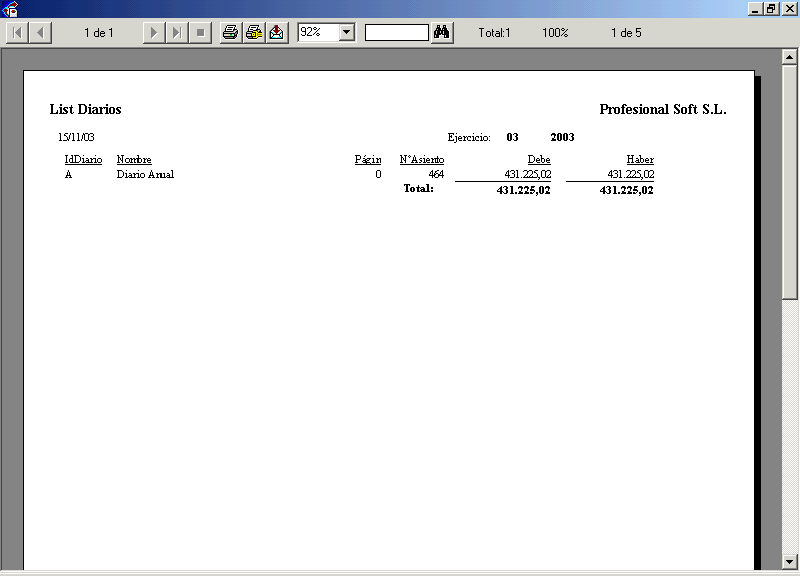Click the stop loading button
Screen dimensions: 800x576
(x=200, y=33)
